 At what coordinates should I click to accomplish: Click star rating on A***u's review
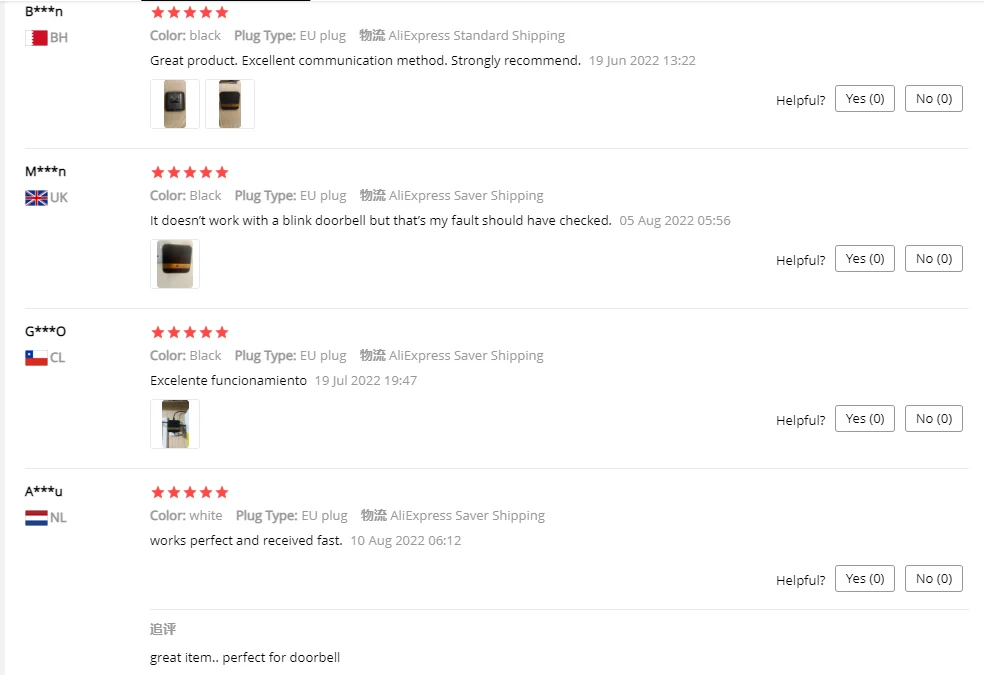(x=190, y=492)
